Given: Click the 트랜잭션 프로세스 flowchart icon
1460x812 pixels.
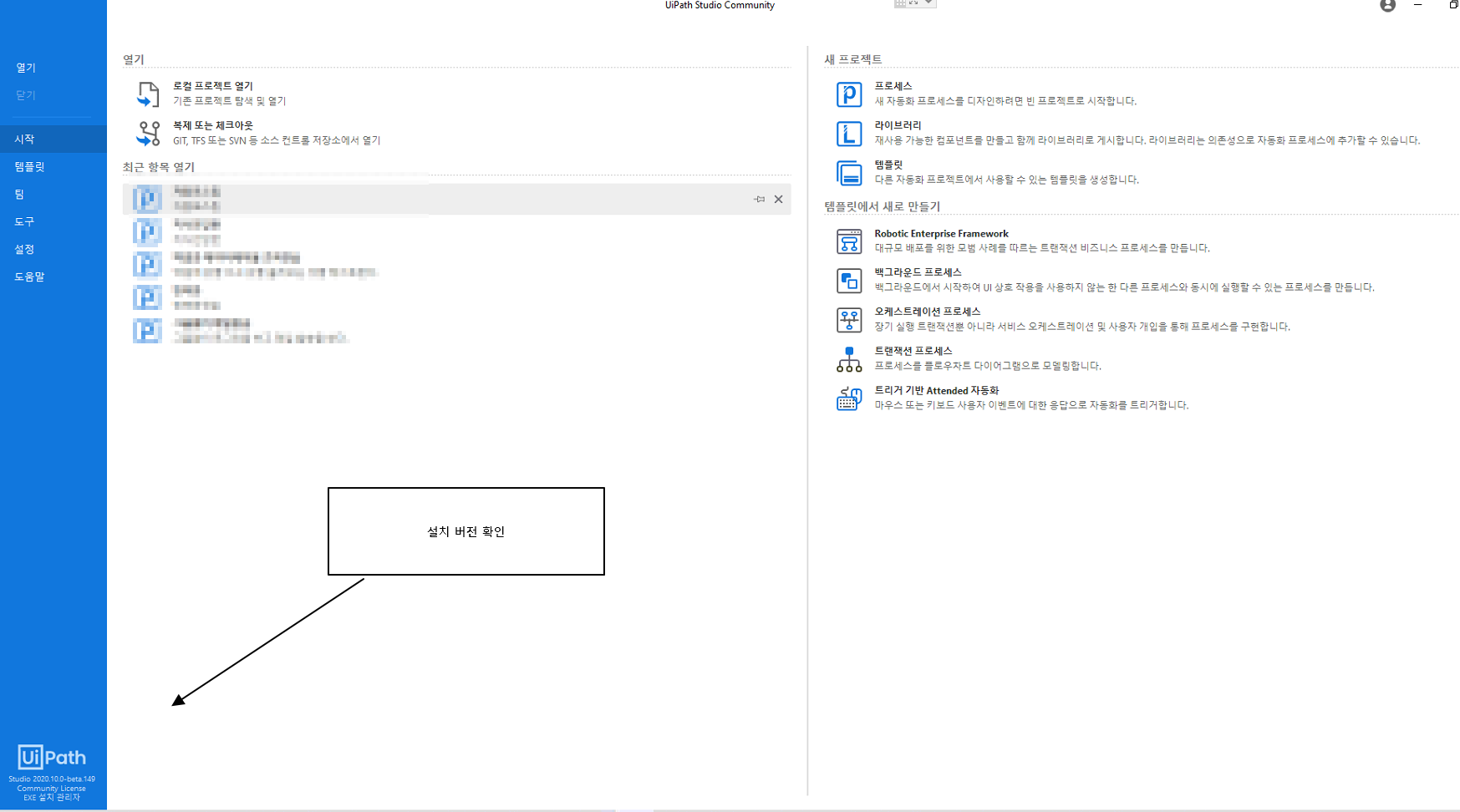Looking at the screenshot, I should [849, 359].
